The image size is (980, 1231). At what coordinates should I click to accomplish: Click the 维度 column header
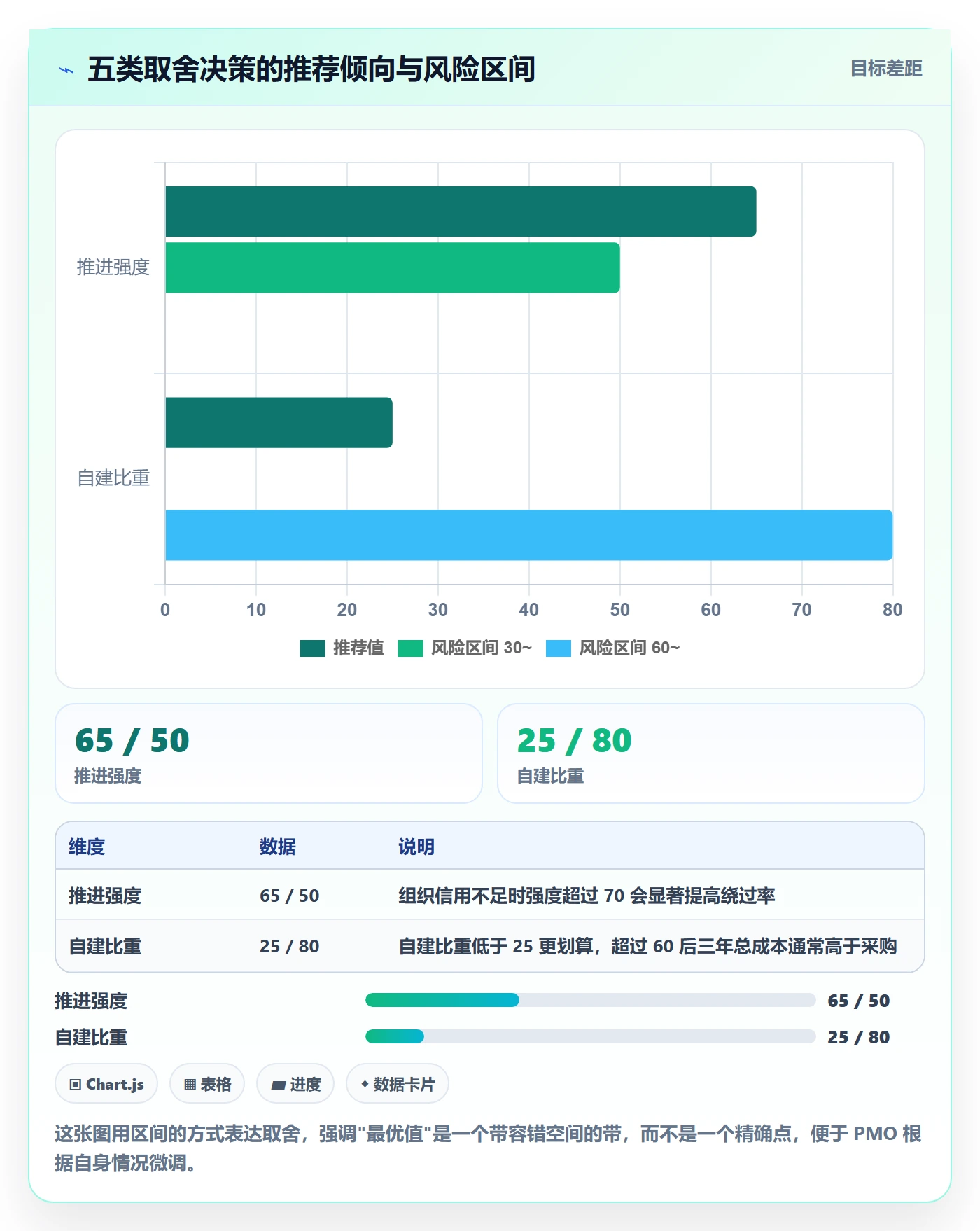(x=87, y=847)
